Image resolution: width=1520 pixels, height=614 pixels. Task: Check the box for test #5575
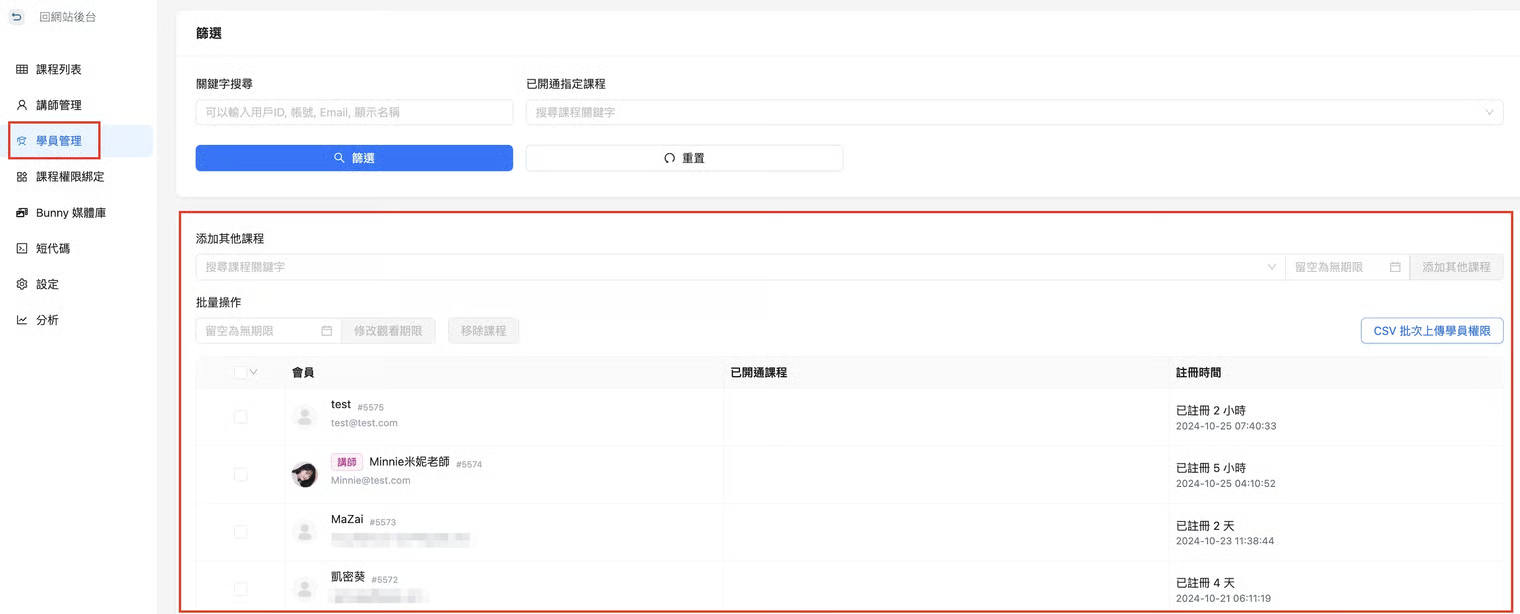(240, 417)
